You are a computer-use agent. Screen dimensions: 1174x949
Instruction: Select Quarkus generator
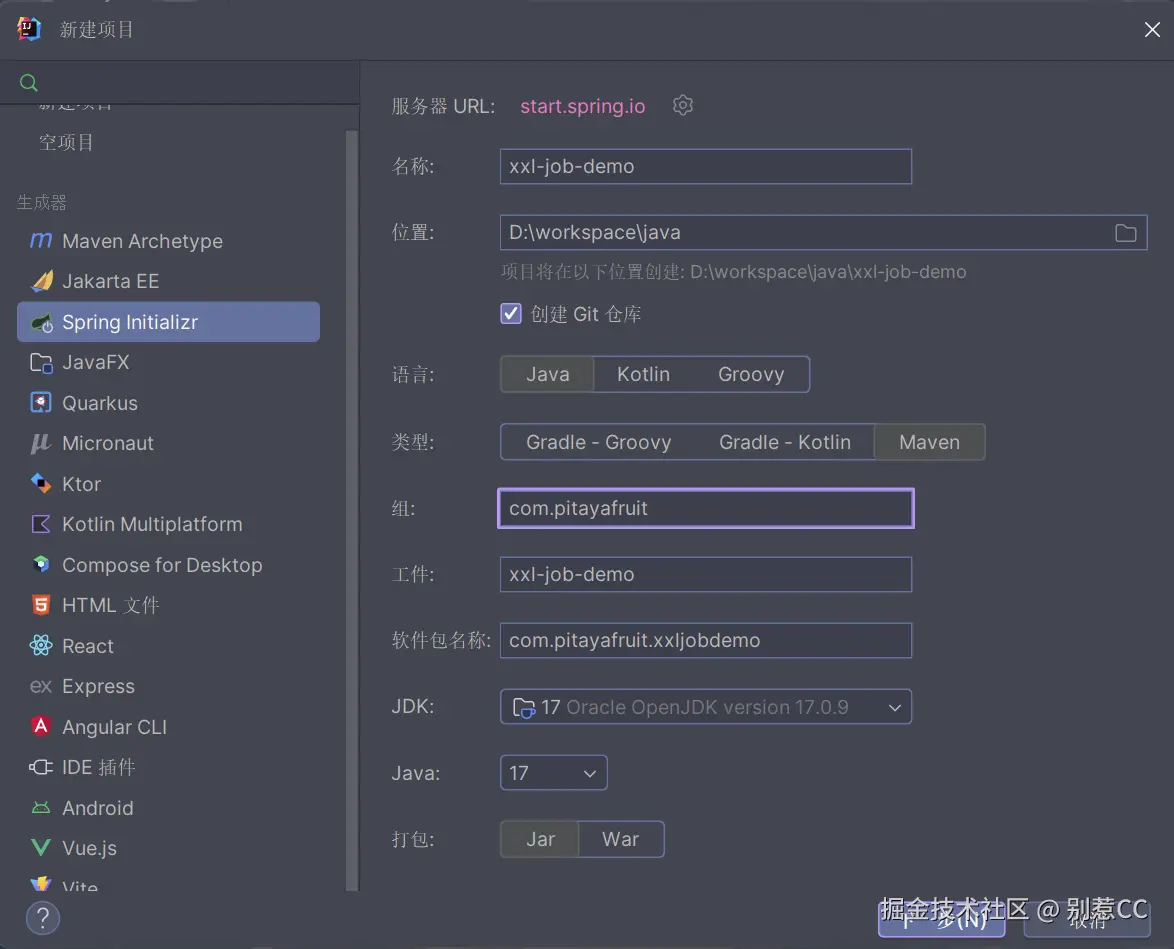tap(168, 403)
